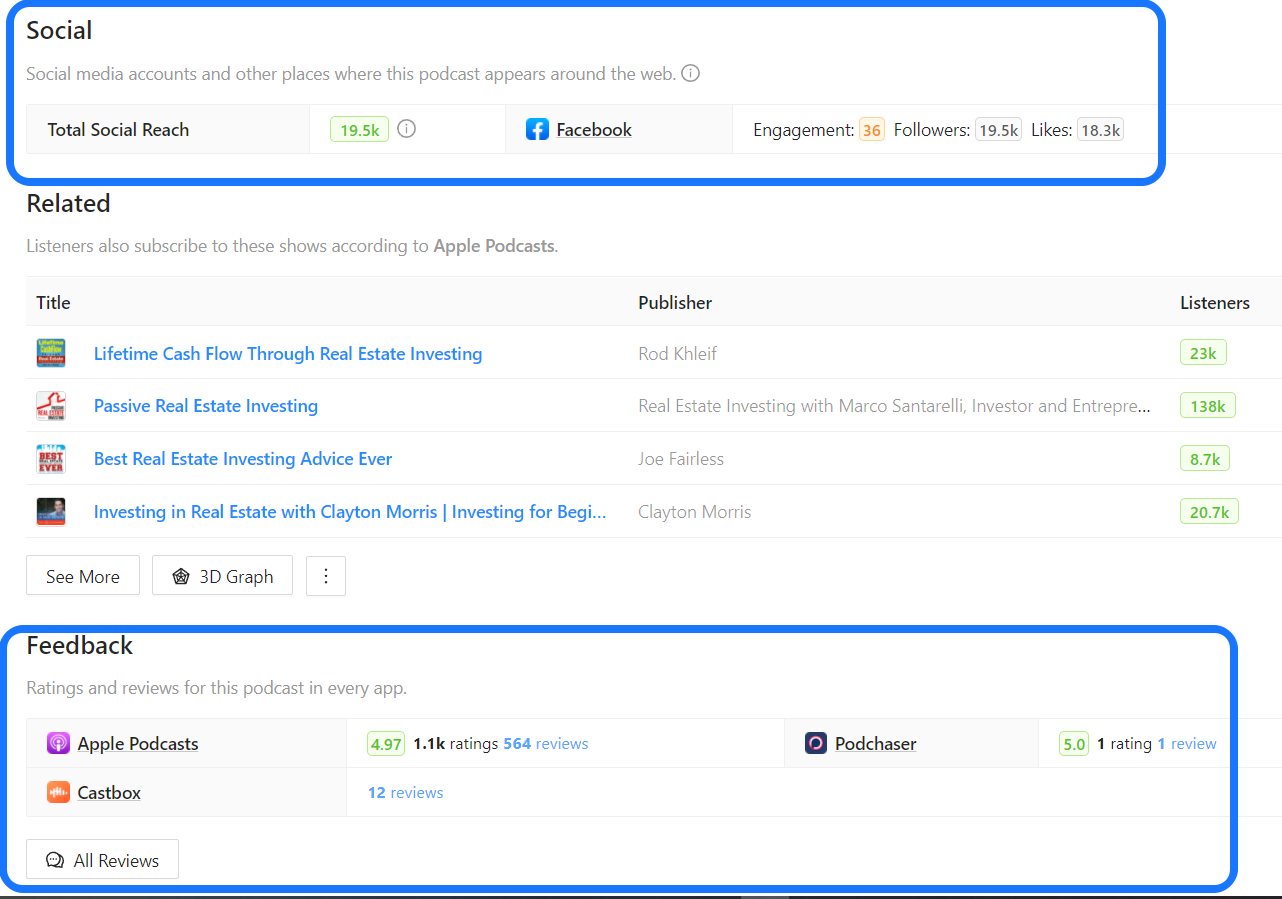Click the Podchaser logo icon
The width and height of the screenshot is (1282, 899).
816,744
